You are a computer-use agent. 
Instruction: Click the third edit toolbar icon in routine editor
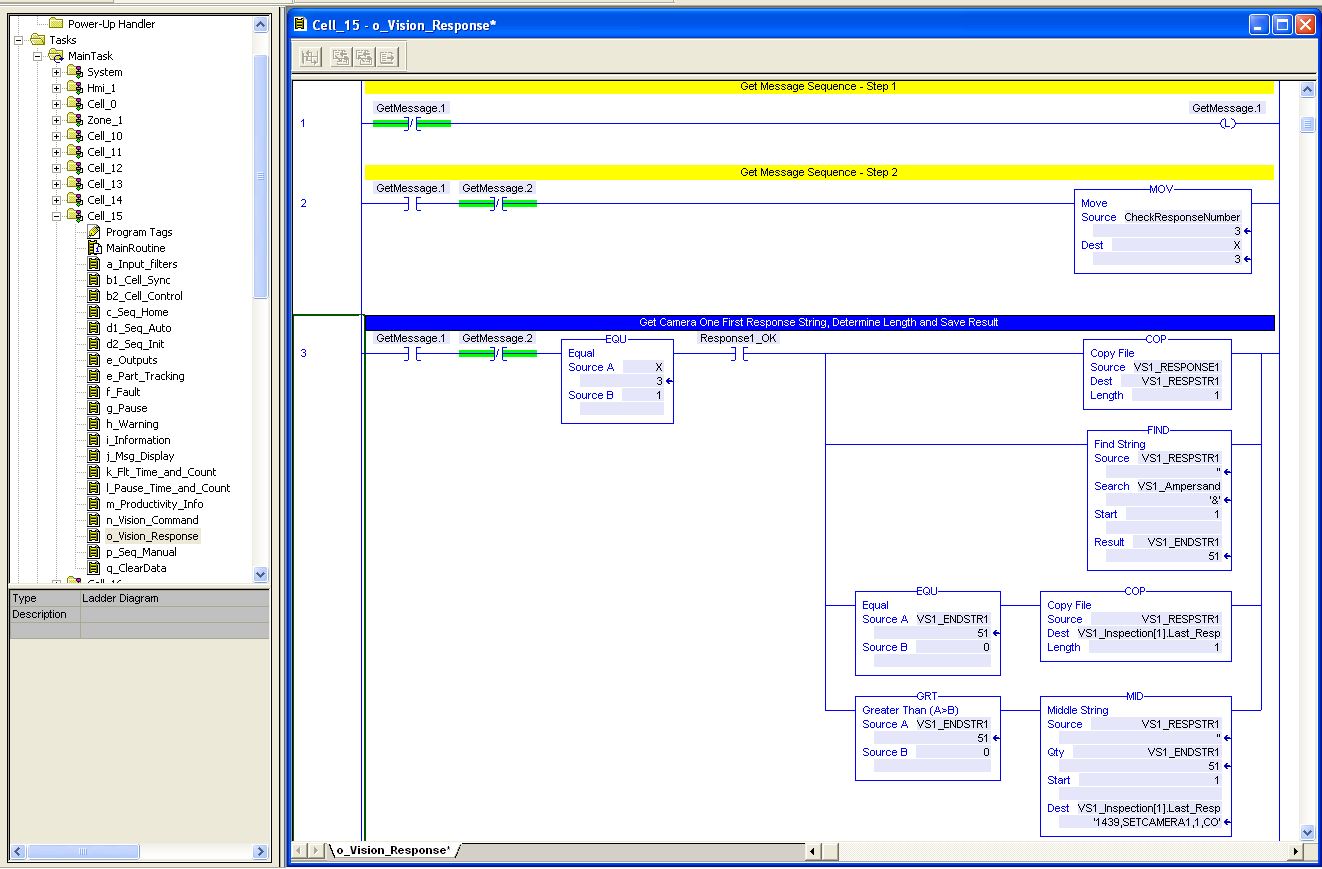click(365, 57)
